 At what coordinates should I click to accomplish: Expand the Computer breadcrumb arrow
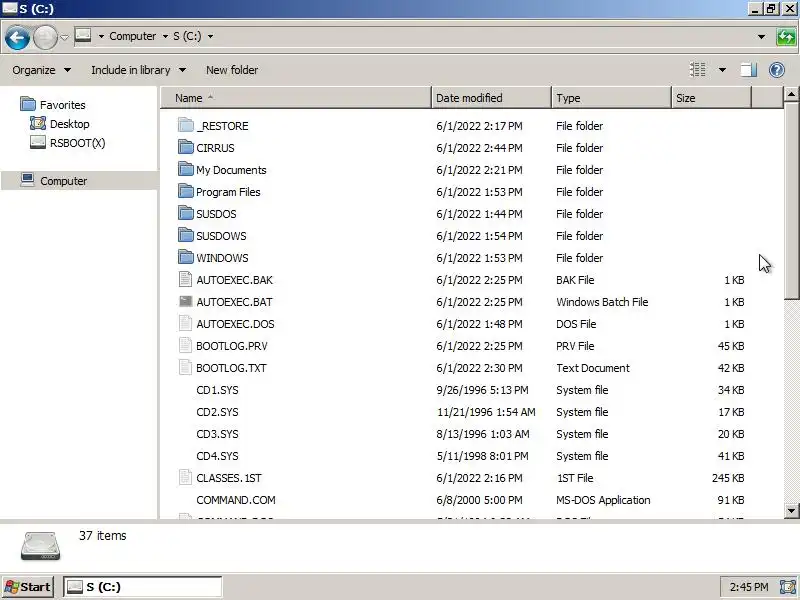tap(165, 36)
